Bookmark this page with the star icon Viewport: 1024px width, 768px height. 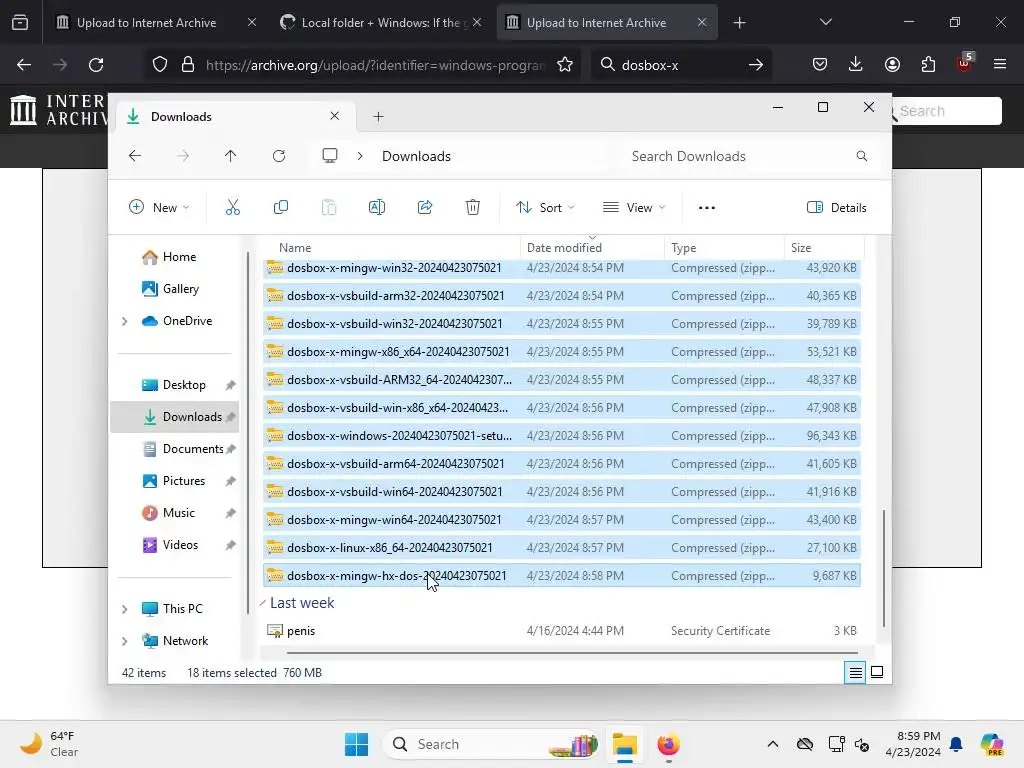565,65
